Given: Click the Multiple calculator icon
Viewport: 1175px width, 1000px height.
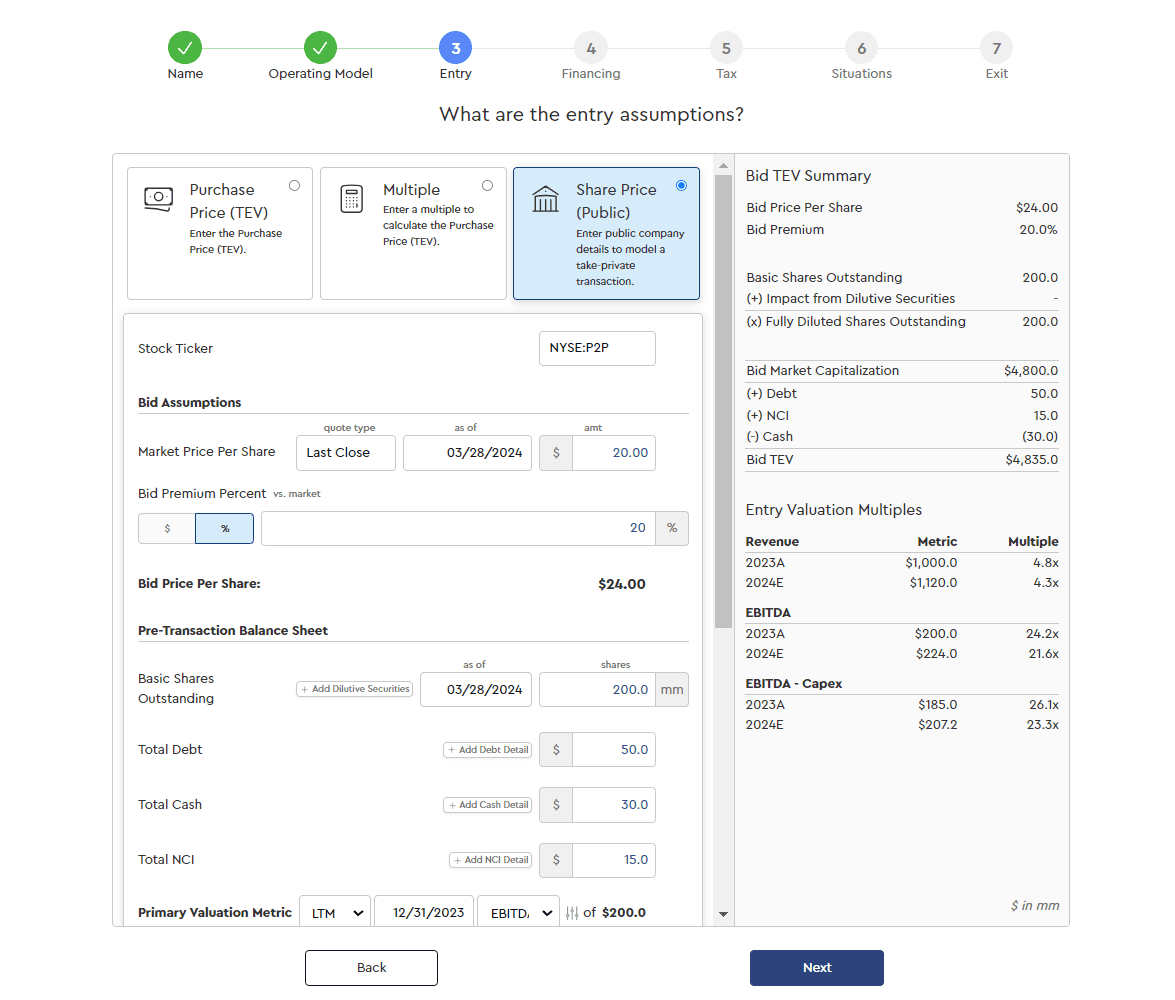Looking at the screenshot, I should click(x=351, y=198).
